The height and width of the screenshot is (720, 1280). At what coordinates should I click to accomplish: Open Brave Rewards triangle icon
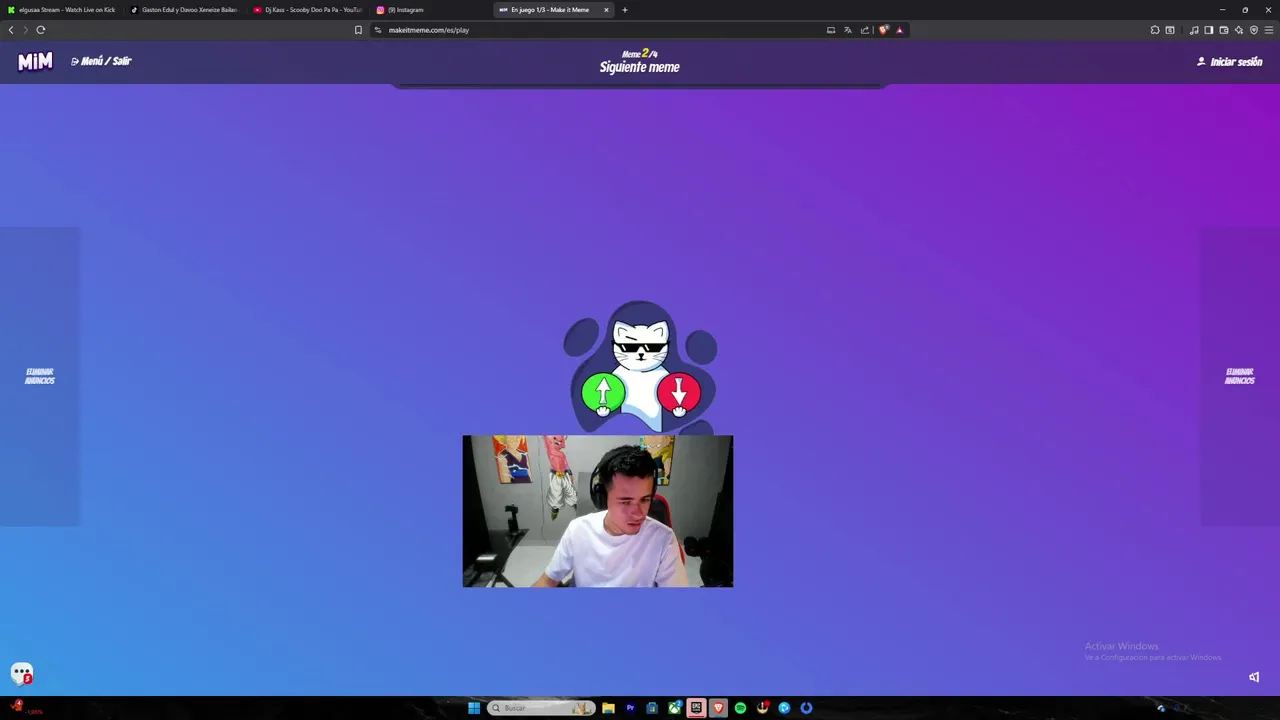click(x=899, y=30)
